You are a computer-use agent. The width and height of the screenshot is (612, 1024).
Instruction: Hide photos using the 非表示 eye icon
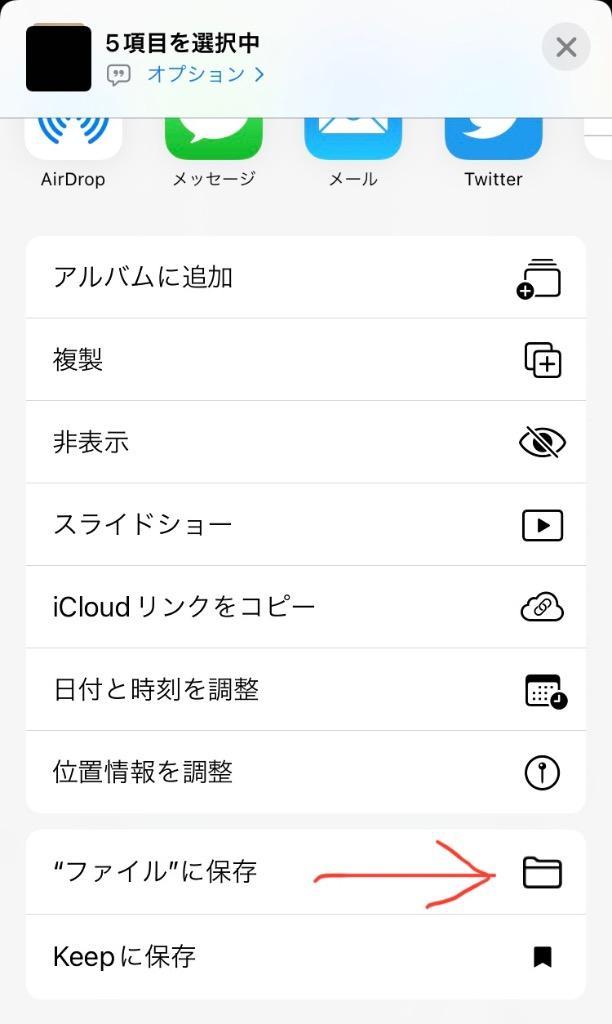[x=541, y=442]
